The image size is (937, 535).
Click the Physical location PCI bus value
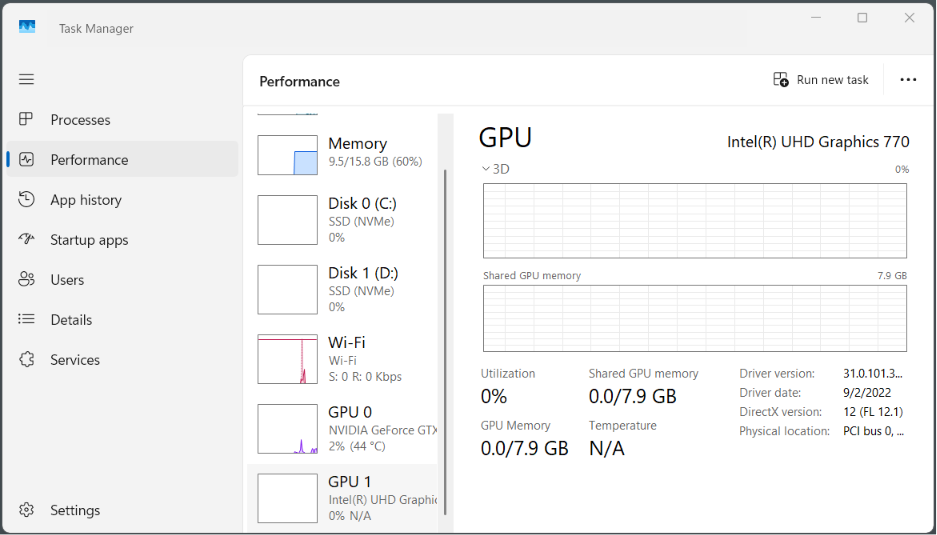(874, 431)
